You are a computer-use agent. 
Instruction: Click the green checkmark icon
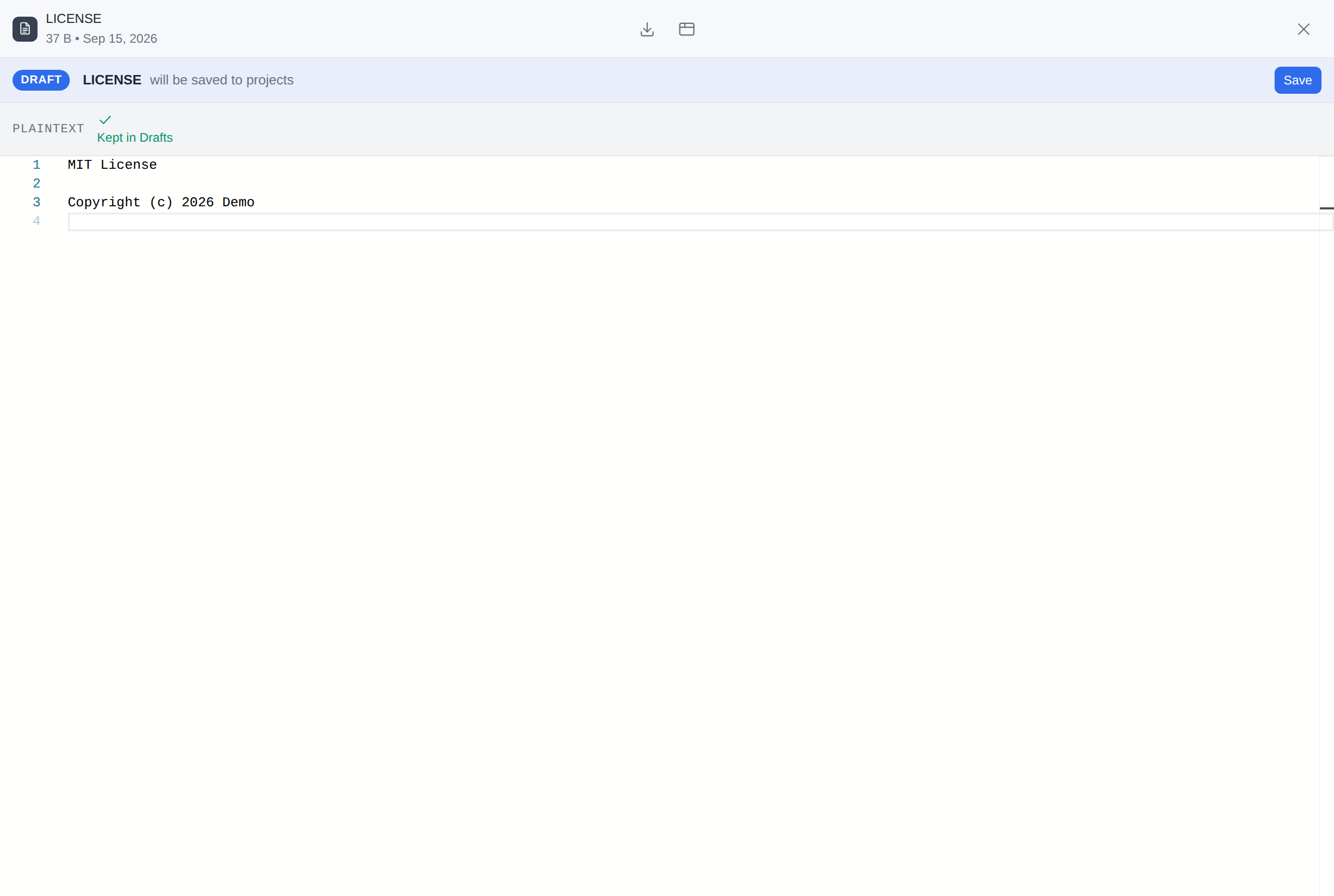pyautogui.click(x=105, y=120)
